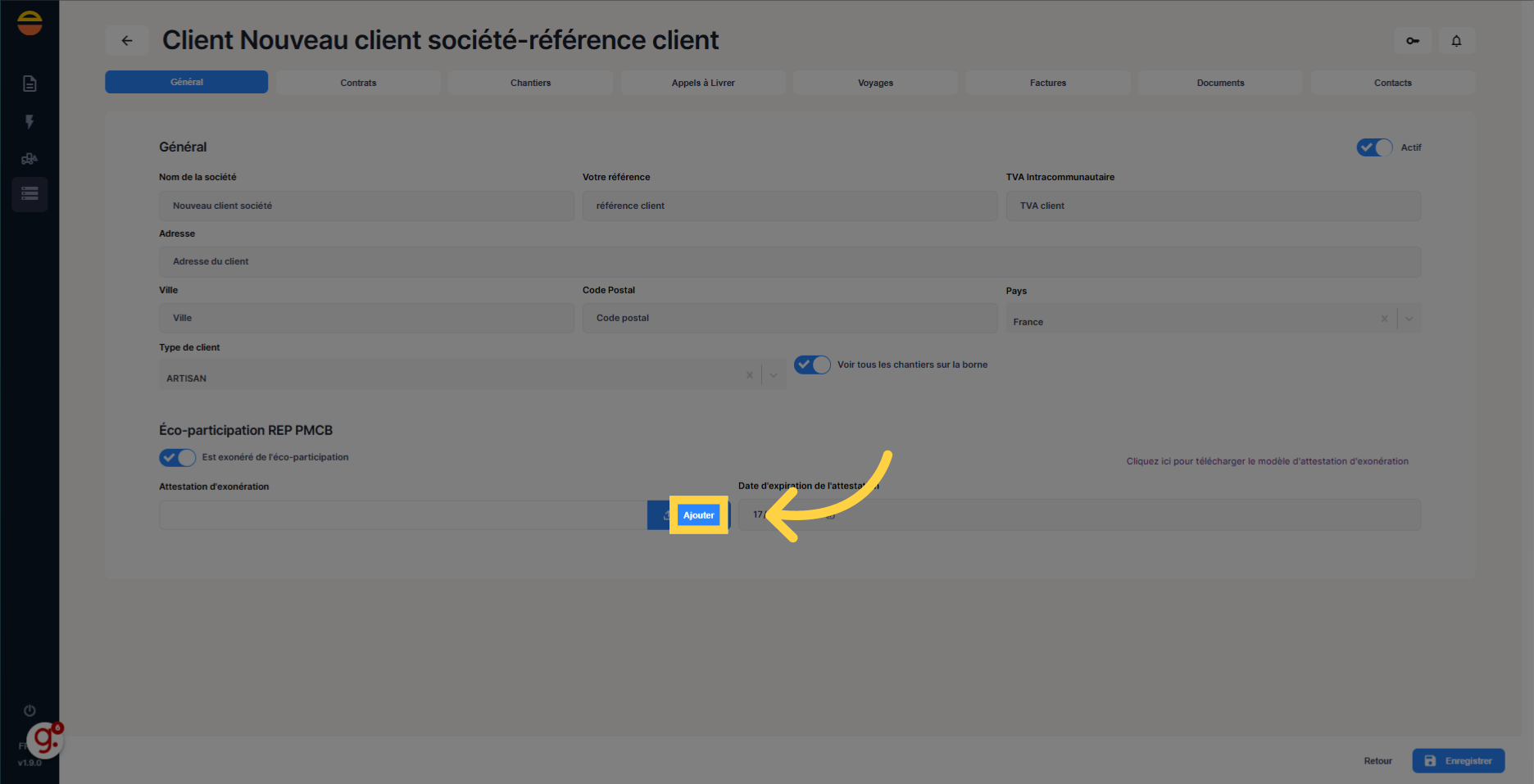The image size is (1534, 784).
Task: Click the Ajouter upload button
Action: click(x=698, y=515)
